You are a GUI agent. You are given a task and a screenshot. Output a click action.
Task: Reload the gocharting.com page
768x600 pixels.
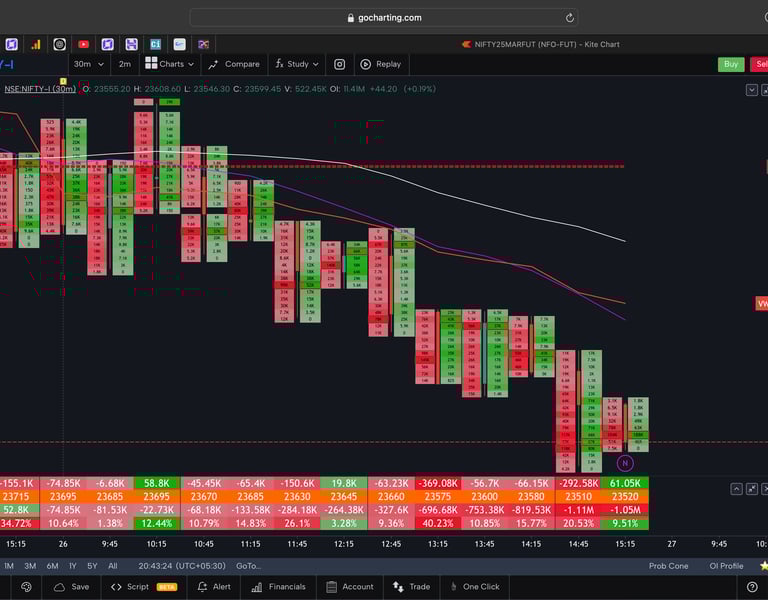tap(569, 18)
